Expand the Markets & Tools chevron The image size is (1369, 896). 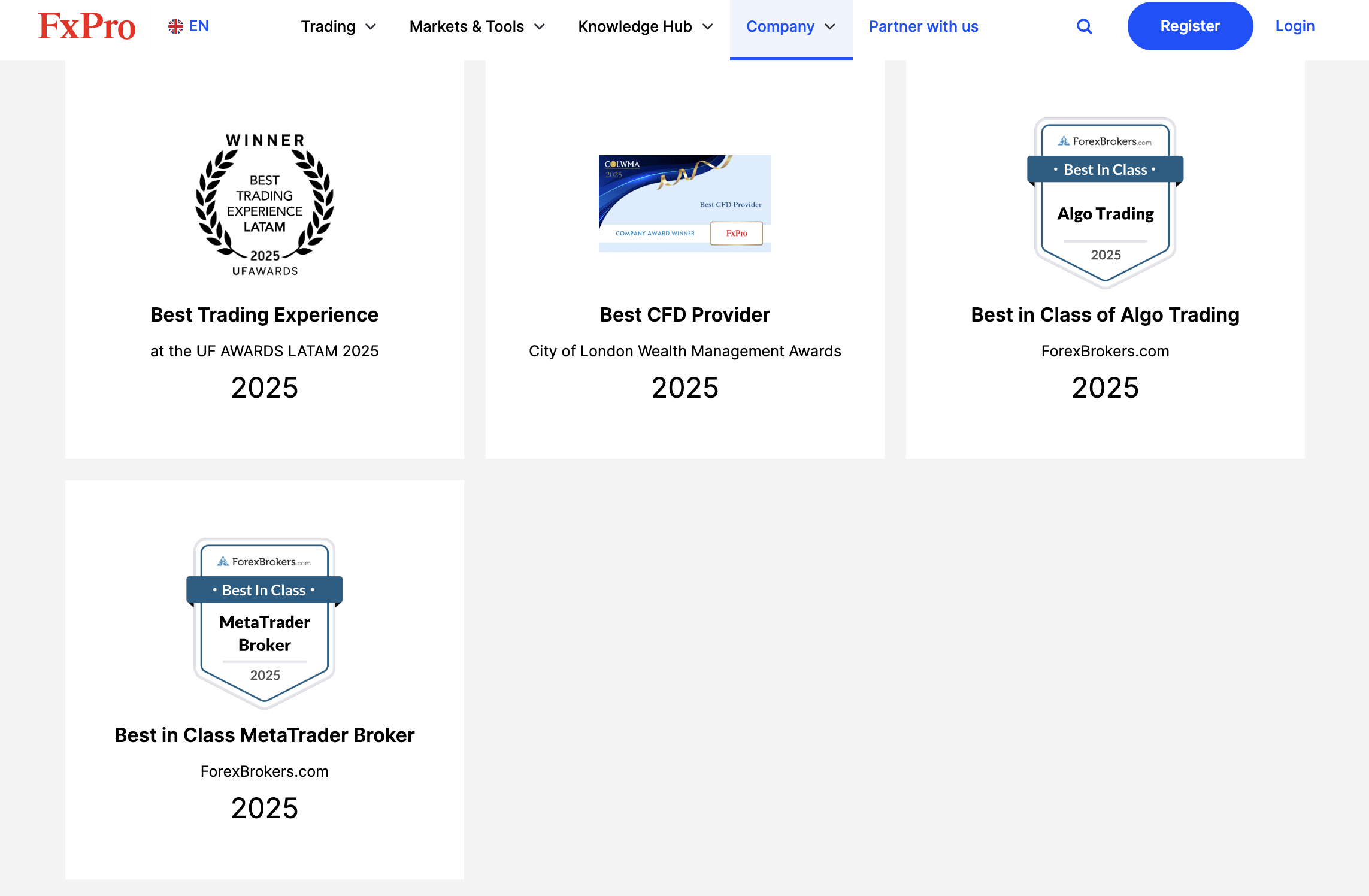540,27
